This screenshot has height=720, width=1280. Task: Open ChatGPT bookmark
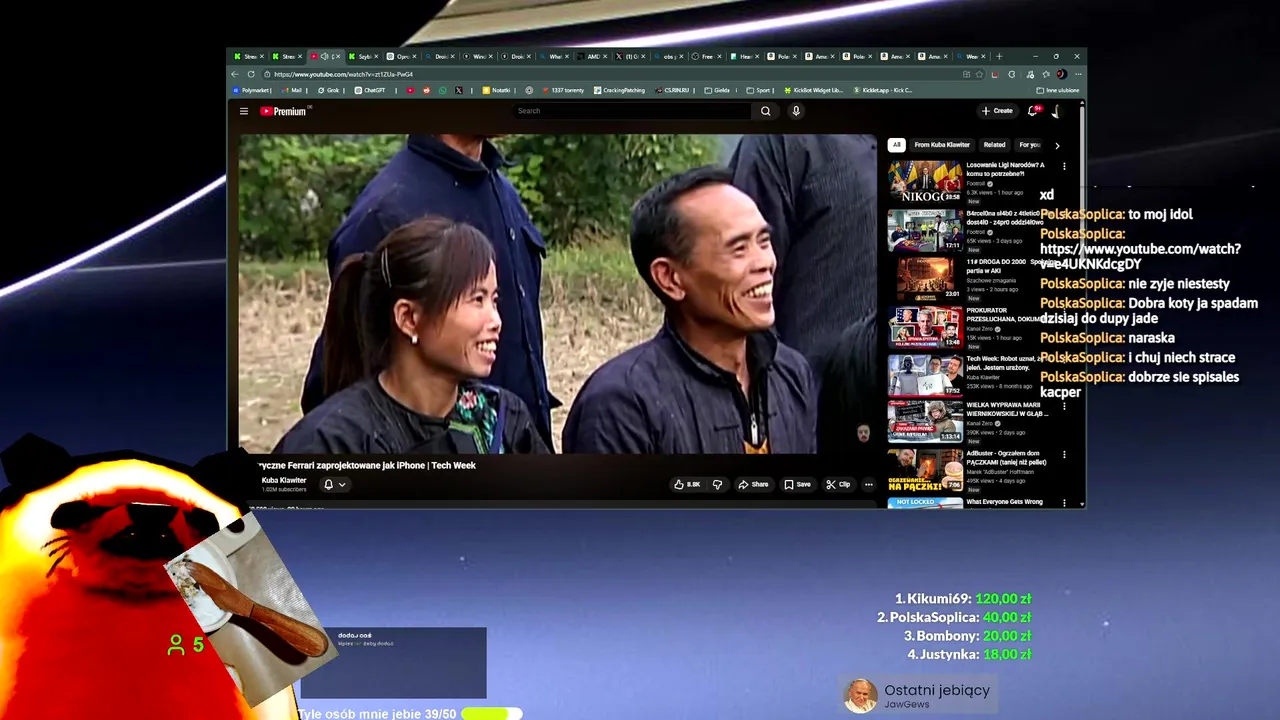click(x=370, y=90)
